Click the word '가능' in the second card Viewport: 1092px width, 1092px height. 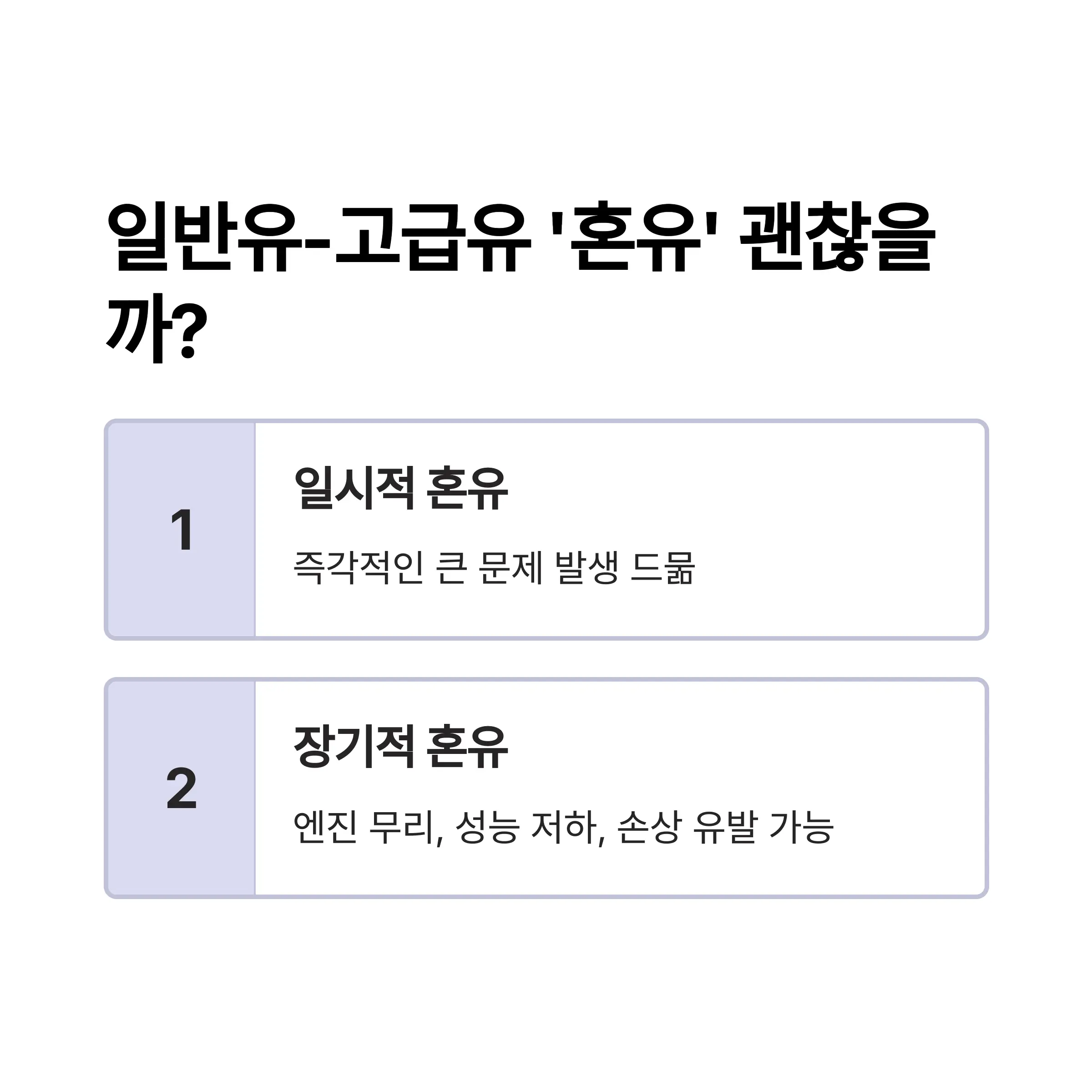click(x=801, y=827)
